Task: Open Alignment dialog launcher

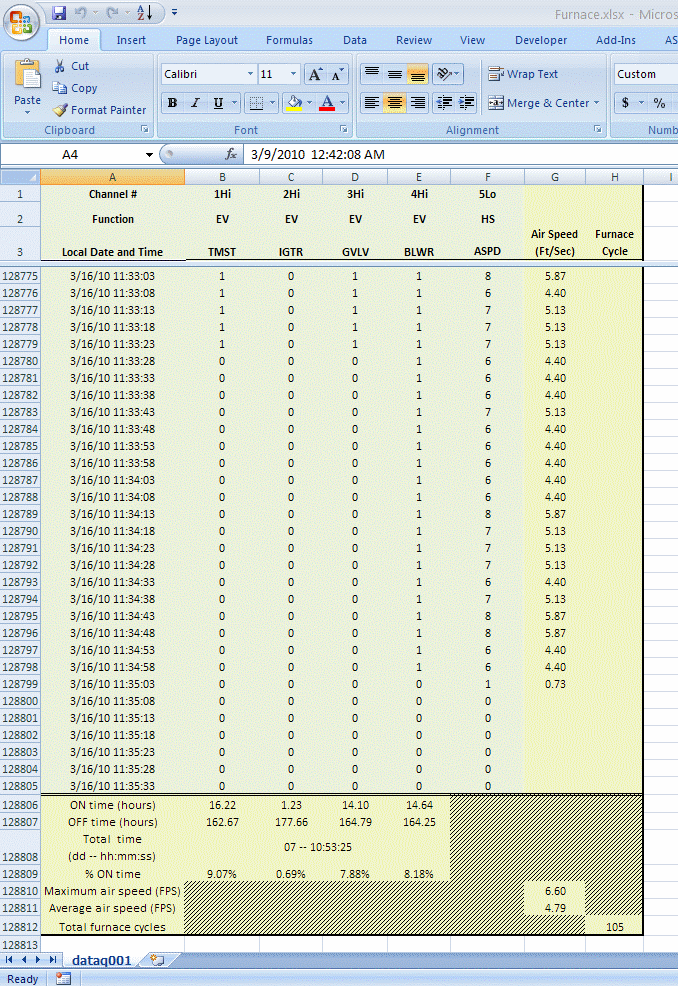Action: tap(597, 130)
